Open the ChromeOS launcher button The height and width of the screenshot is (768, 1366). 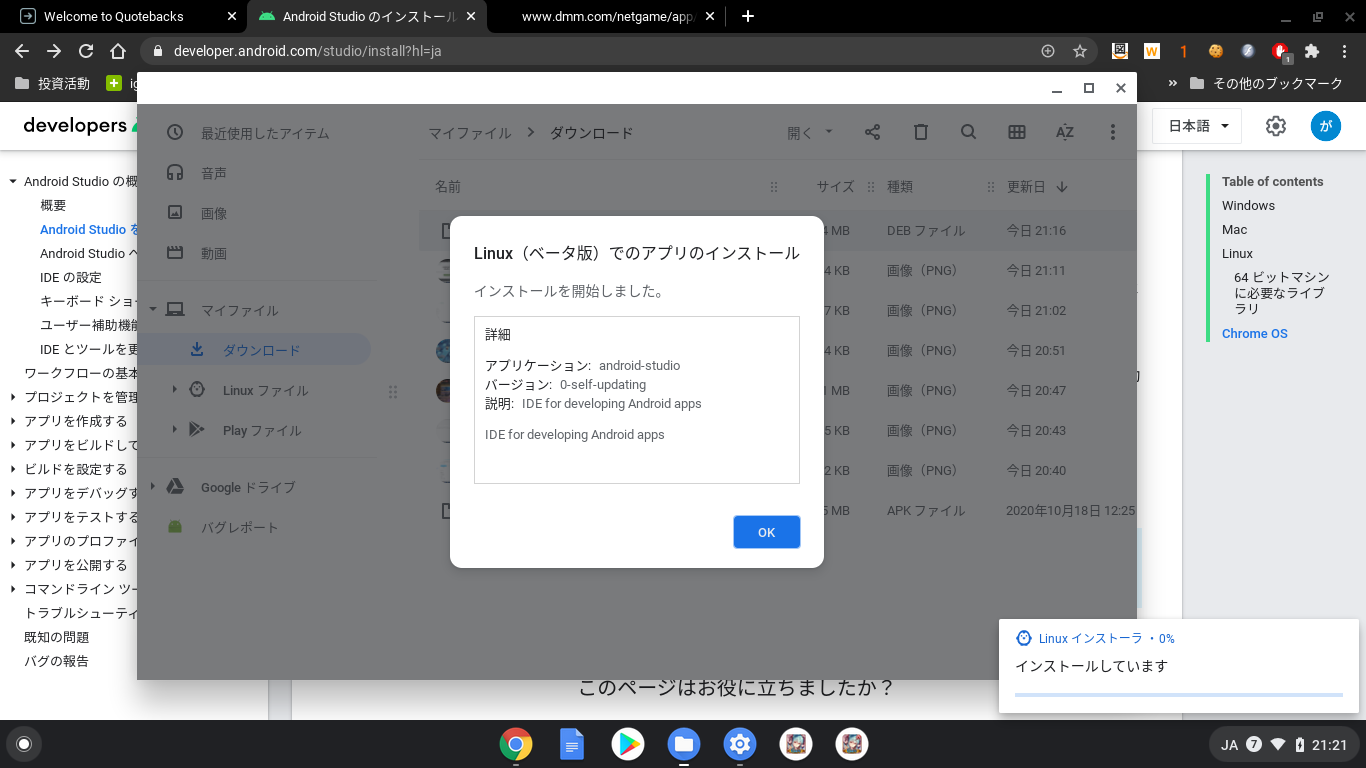coord(24,744)
